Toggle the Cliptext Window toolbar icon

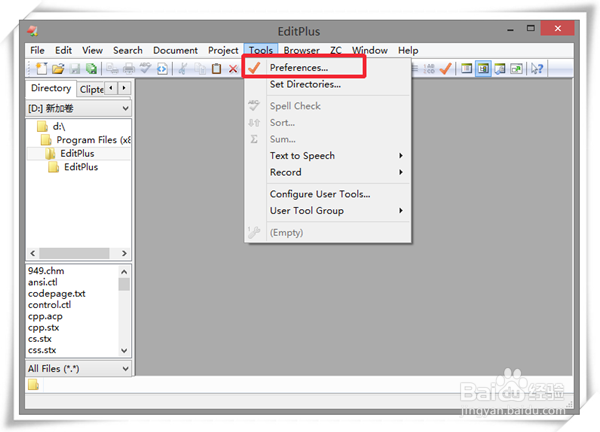coord(466,69)
